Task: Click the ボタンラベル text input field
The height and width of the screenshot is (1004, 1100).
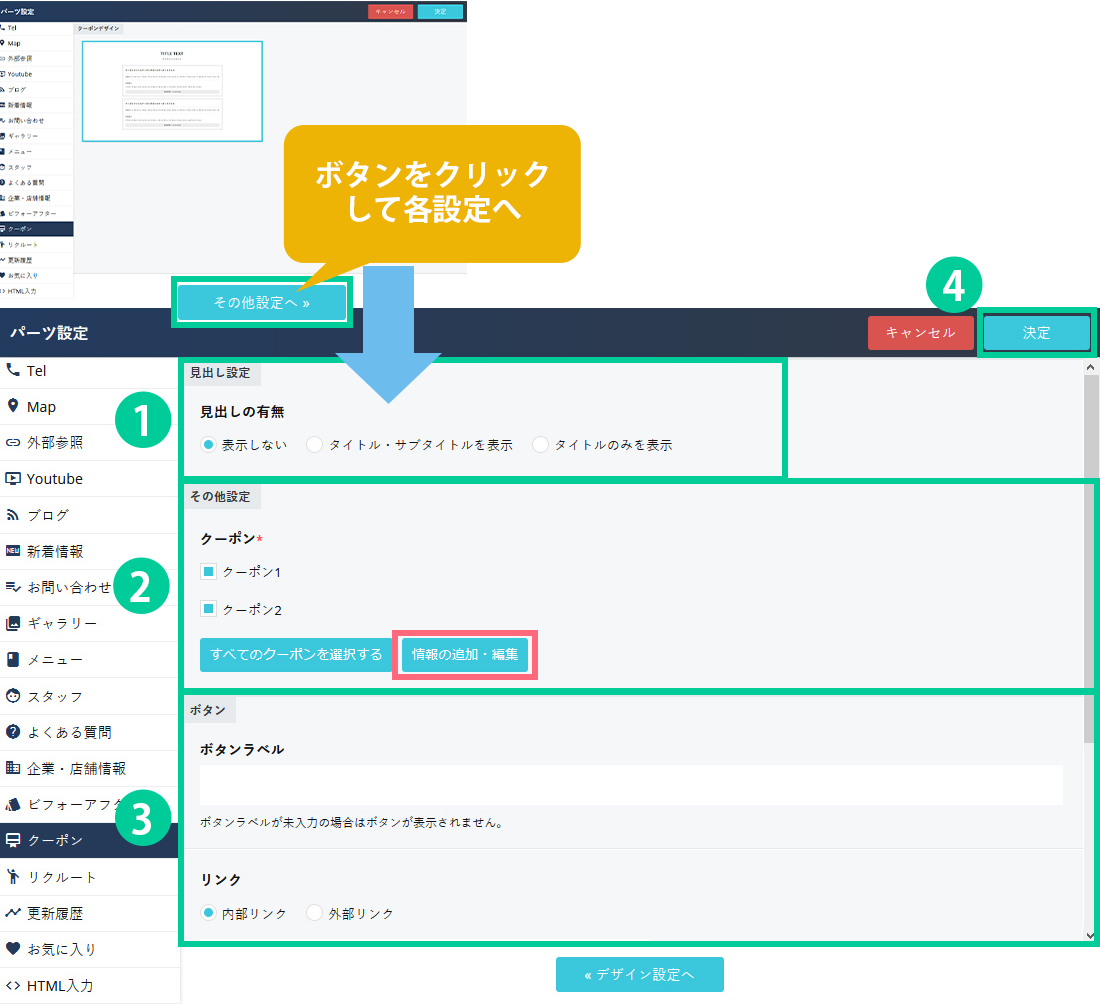Action: (x=631, y=785)
